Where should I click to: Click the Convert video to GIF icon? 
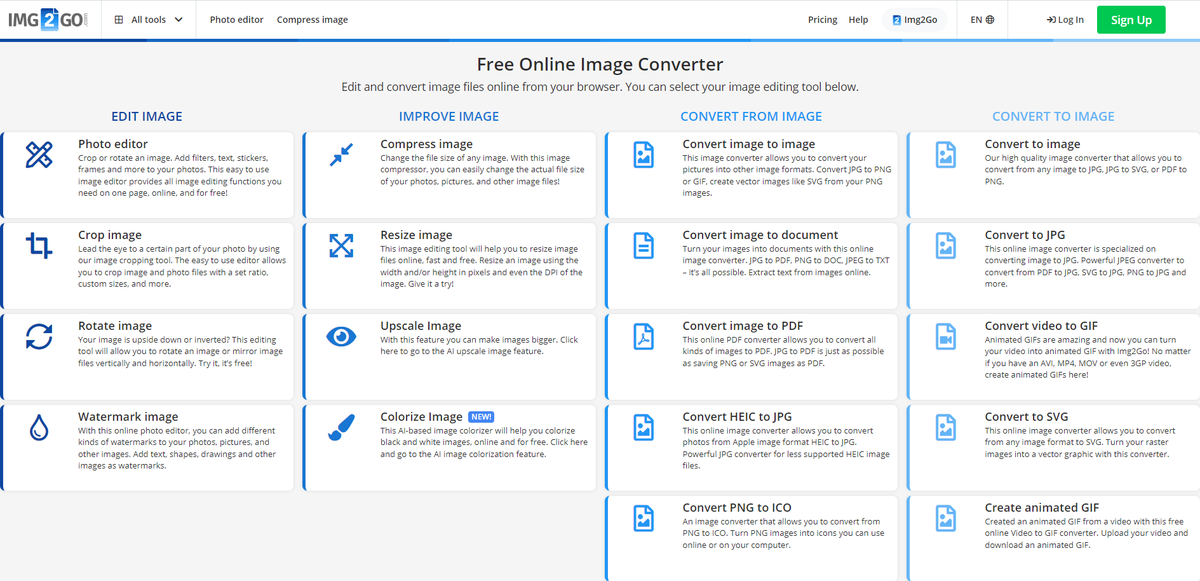pos(945,337)
